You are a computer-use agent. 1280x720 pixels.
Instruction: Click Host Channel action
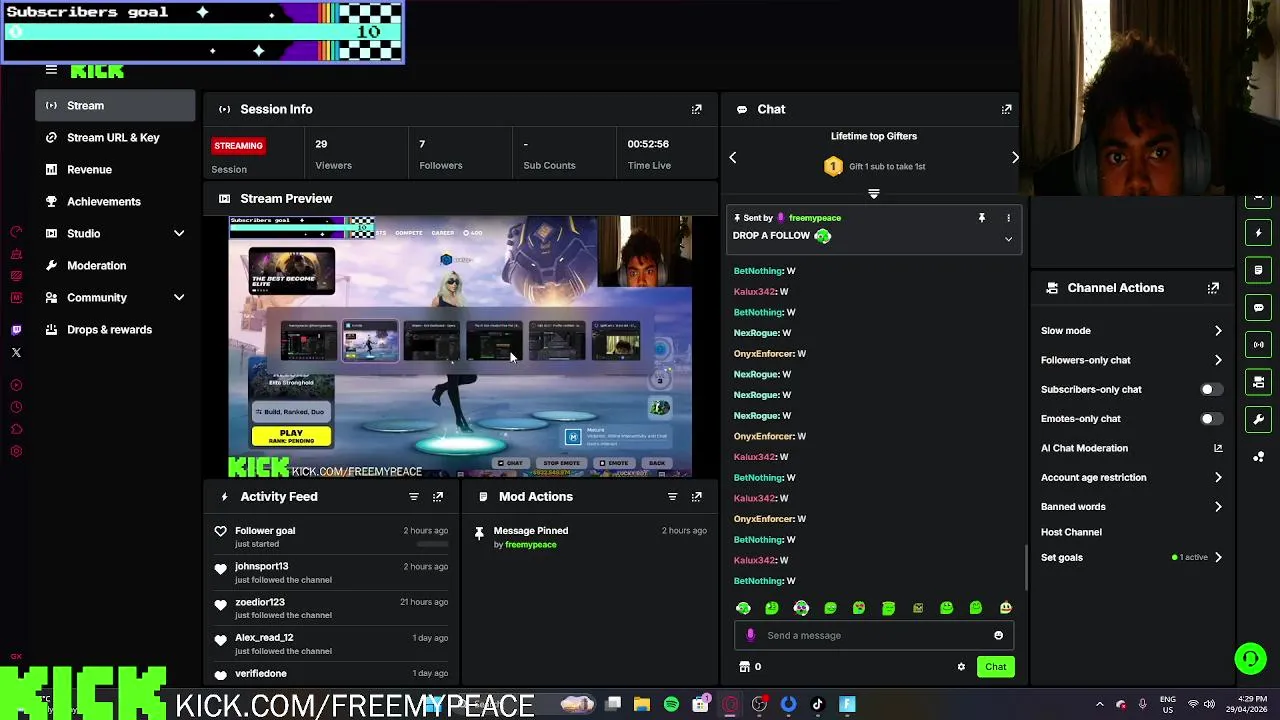[1071, 532]
